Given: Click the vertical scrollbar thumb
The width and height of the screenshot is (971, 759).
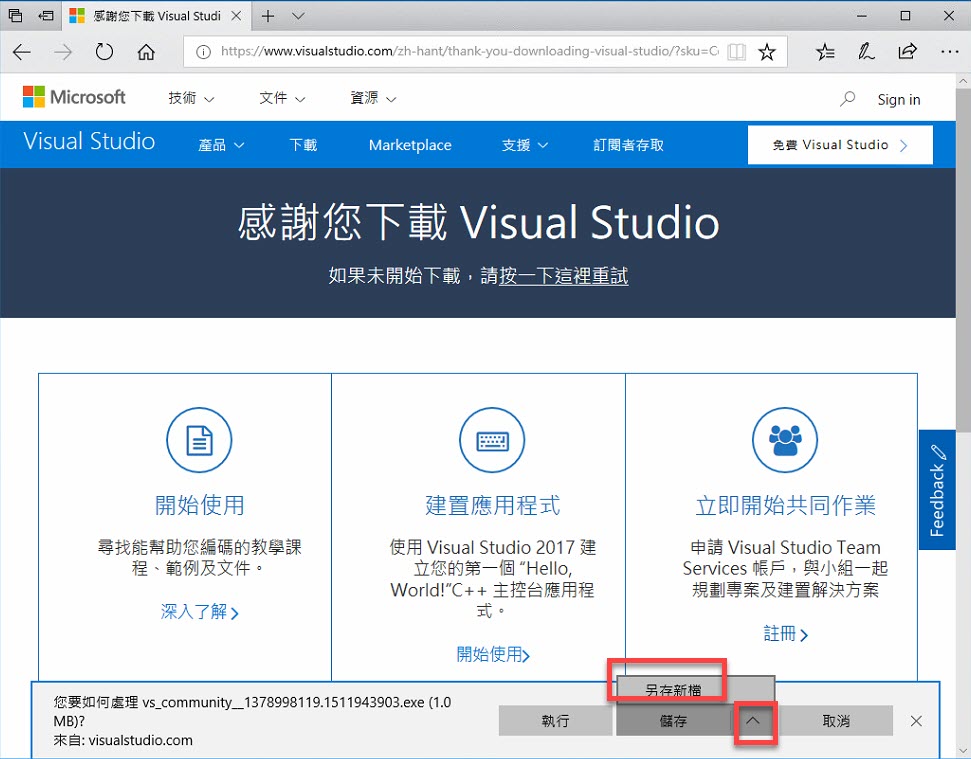Looking at the screenshot, I should click(x=963, y=260).
